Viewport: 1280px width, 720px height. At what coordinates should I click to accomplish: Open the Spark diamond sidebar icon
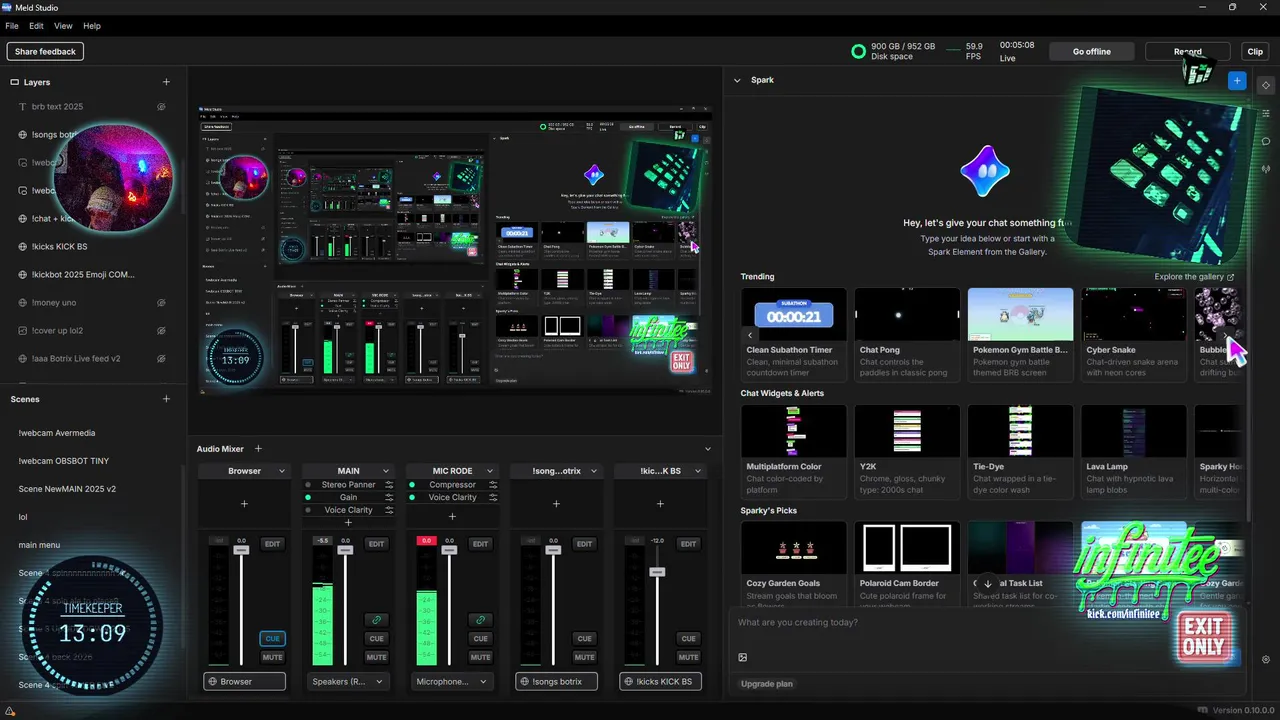(1266, 84)
